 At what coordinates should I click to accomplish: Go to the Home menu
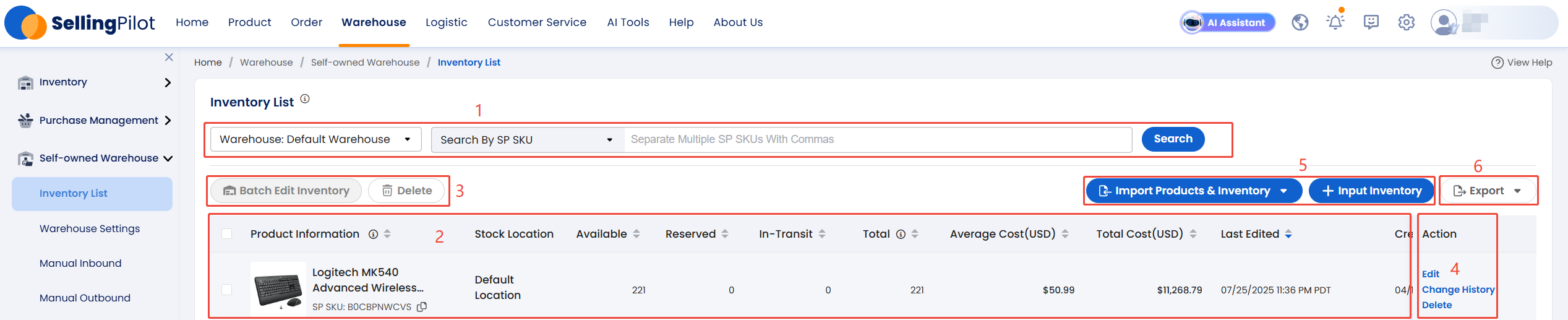[x=192, y=22]
